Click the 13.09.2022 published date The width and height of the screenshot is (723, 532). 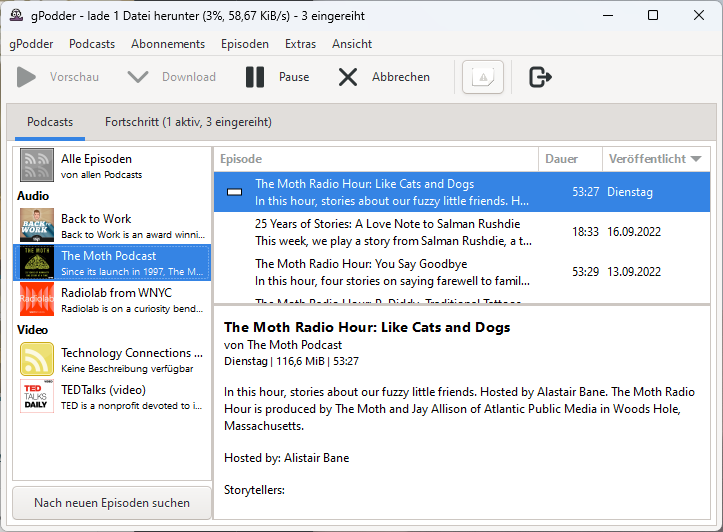634,272
